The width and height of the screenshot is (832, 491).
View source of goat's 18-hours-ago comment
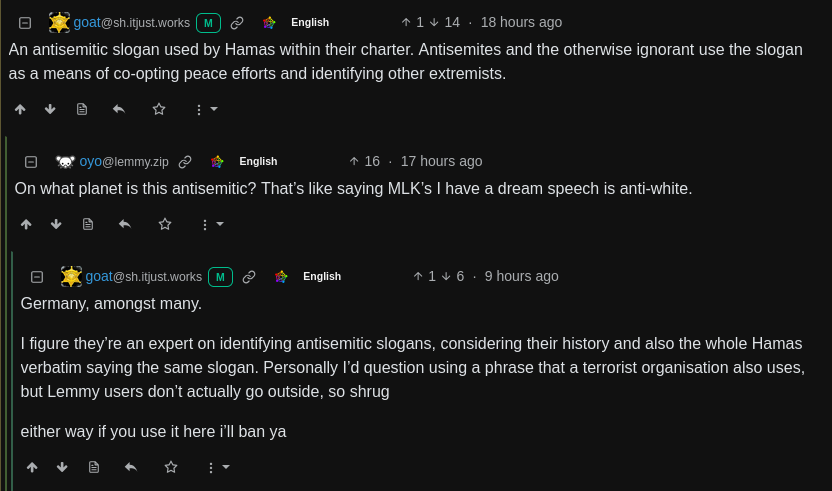tap(82, 109)
